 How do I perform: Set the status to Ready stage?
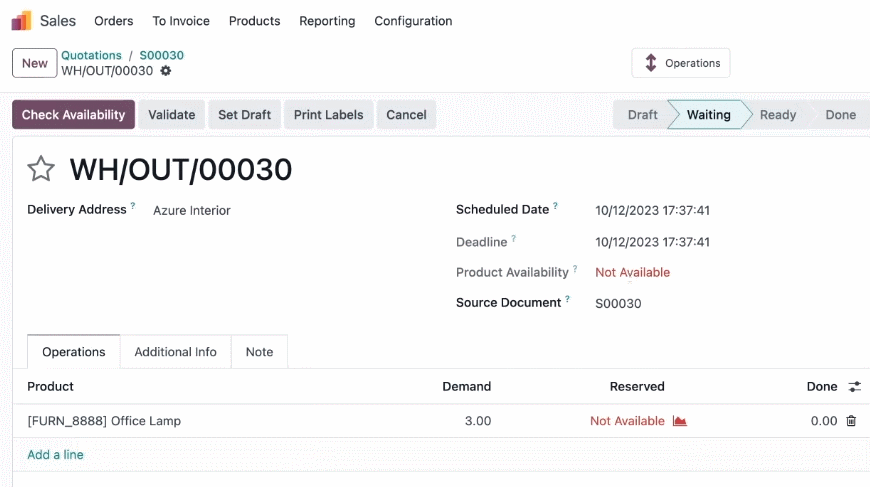tap(778, 115)
